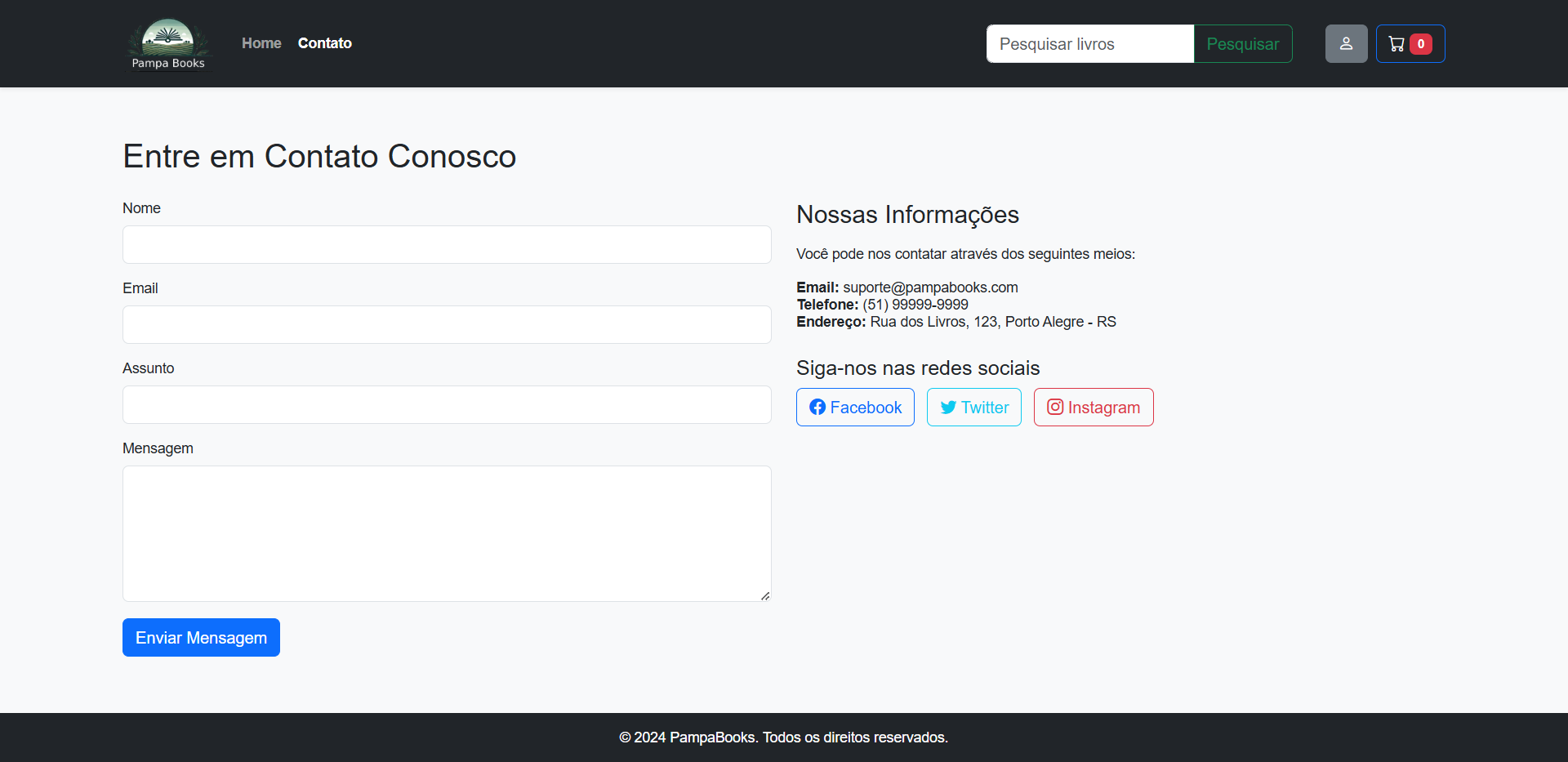Click inside the Mensagem text area
This screenshot has width=1568, height=762.
click(447, 533)
